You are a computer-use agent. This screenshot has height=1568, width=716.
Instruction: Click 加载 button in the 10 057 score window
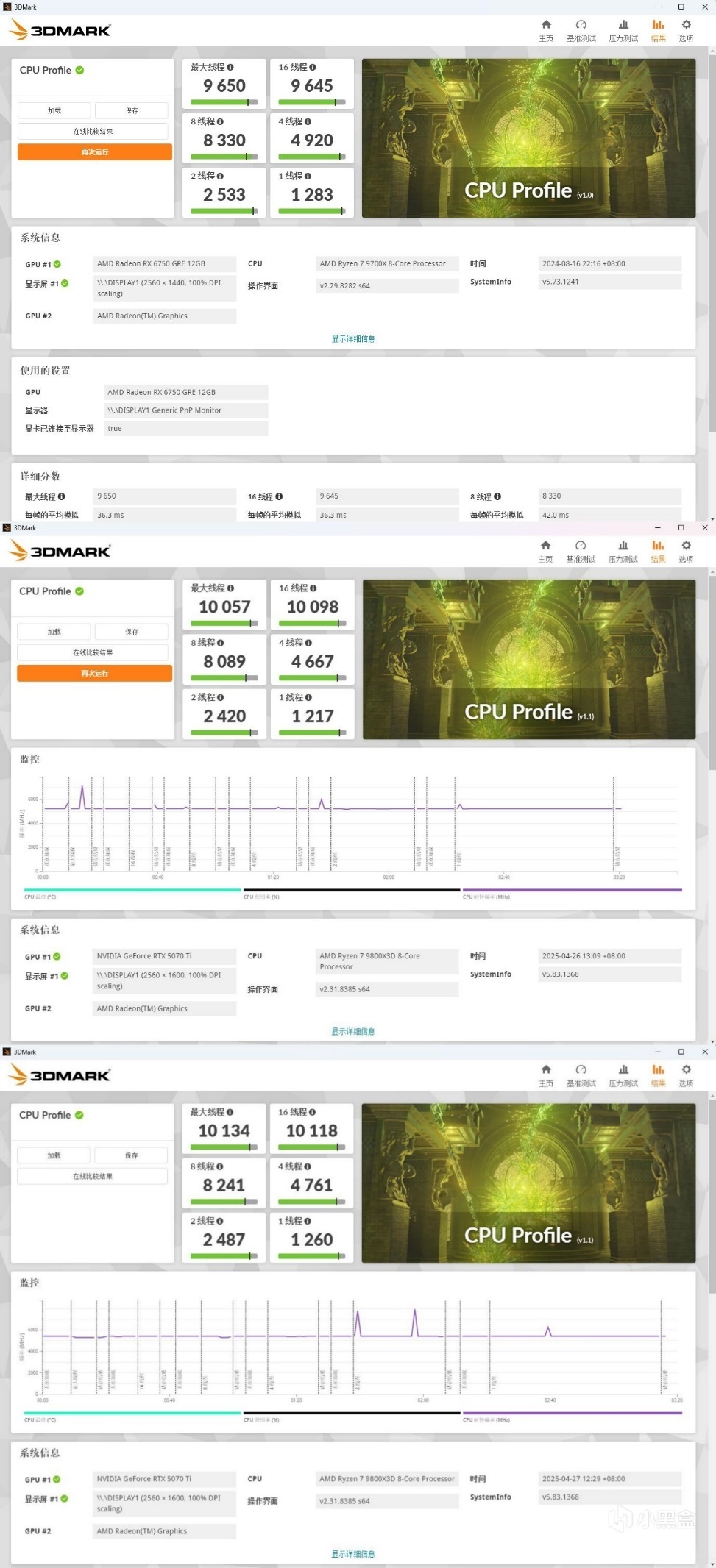pyautogui.click(x=54, y=632)
